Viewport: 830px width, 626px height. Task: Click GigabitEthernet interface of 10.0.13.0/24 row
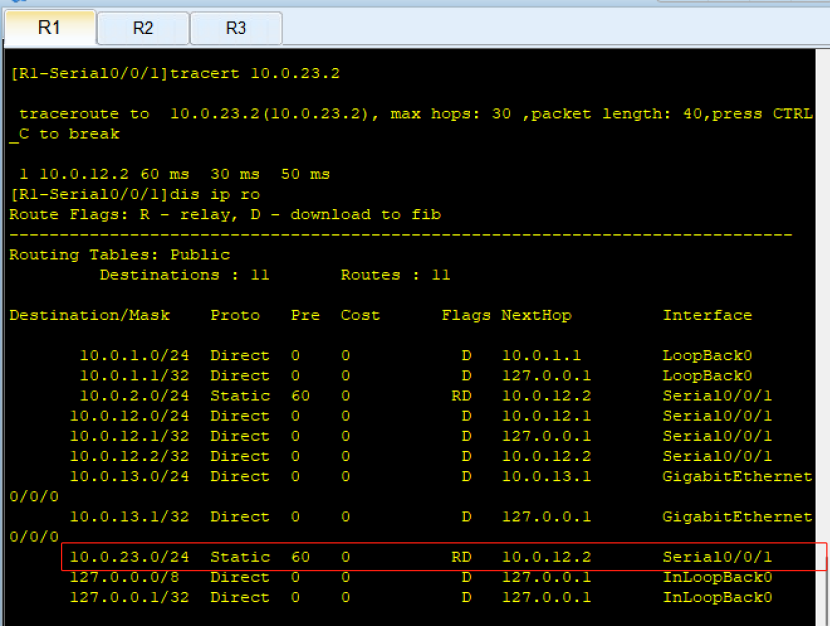[737, 476]
